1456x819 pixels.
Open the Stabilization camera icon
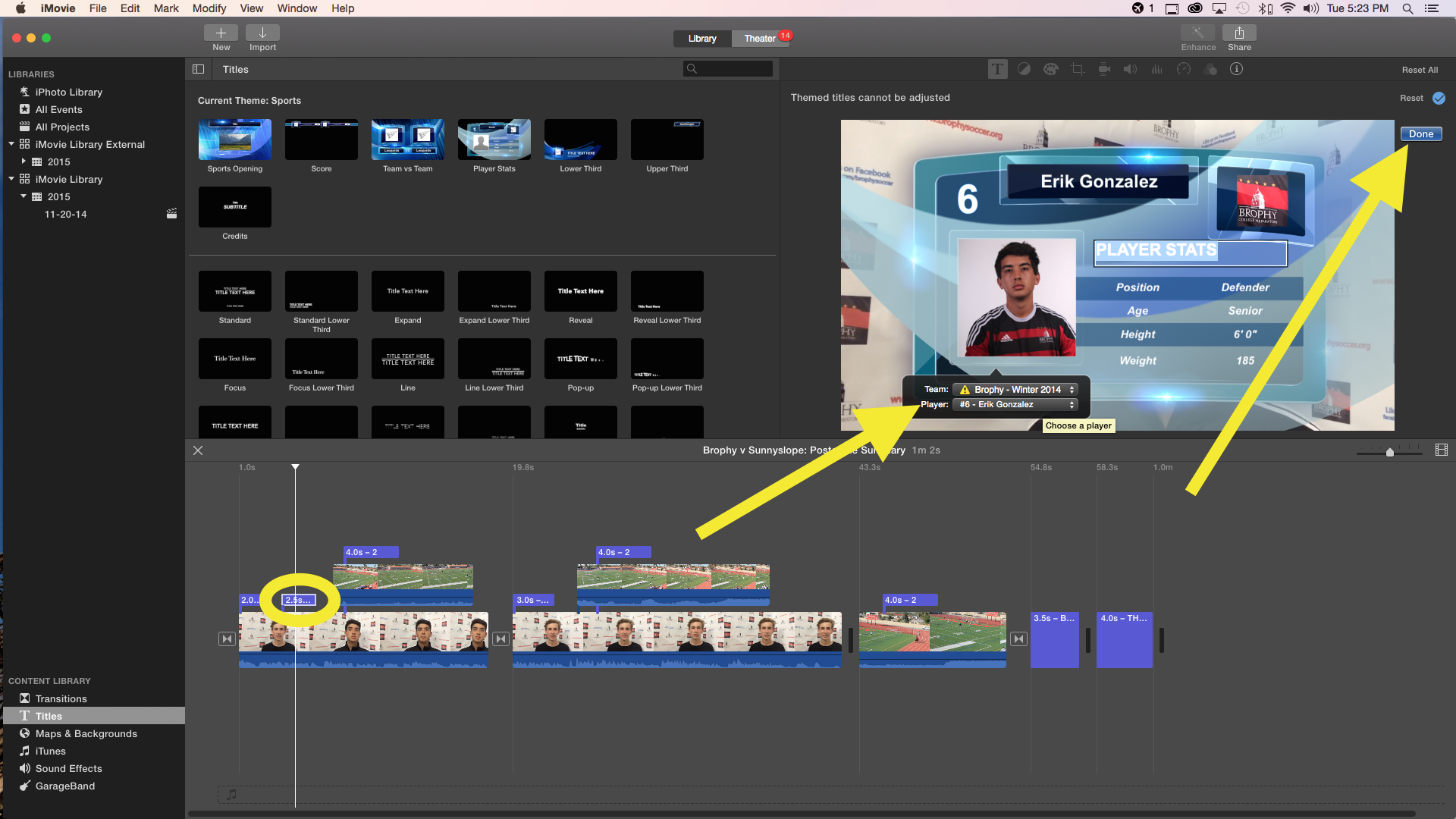point(1104,69)
